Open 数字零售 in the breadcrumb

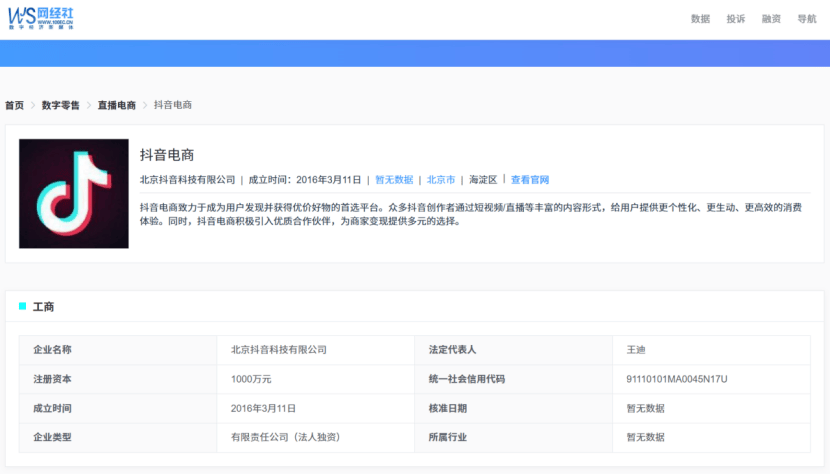(x=60, y=105)
